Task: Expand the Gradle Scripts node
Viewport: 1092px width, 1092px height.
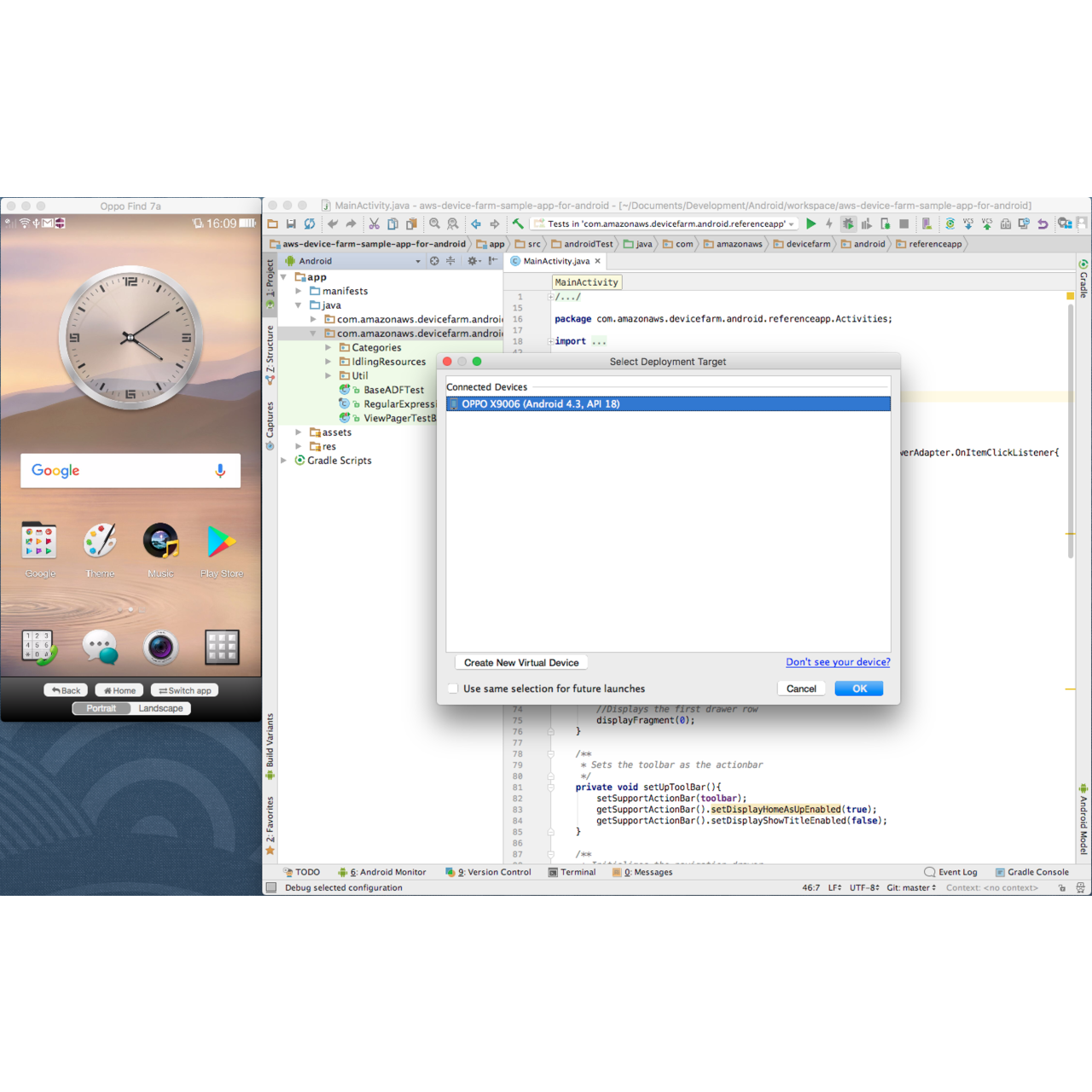Action: pos(284,461)
